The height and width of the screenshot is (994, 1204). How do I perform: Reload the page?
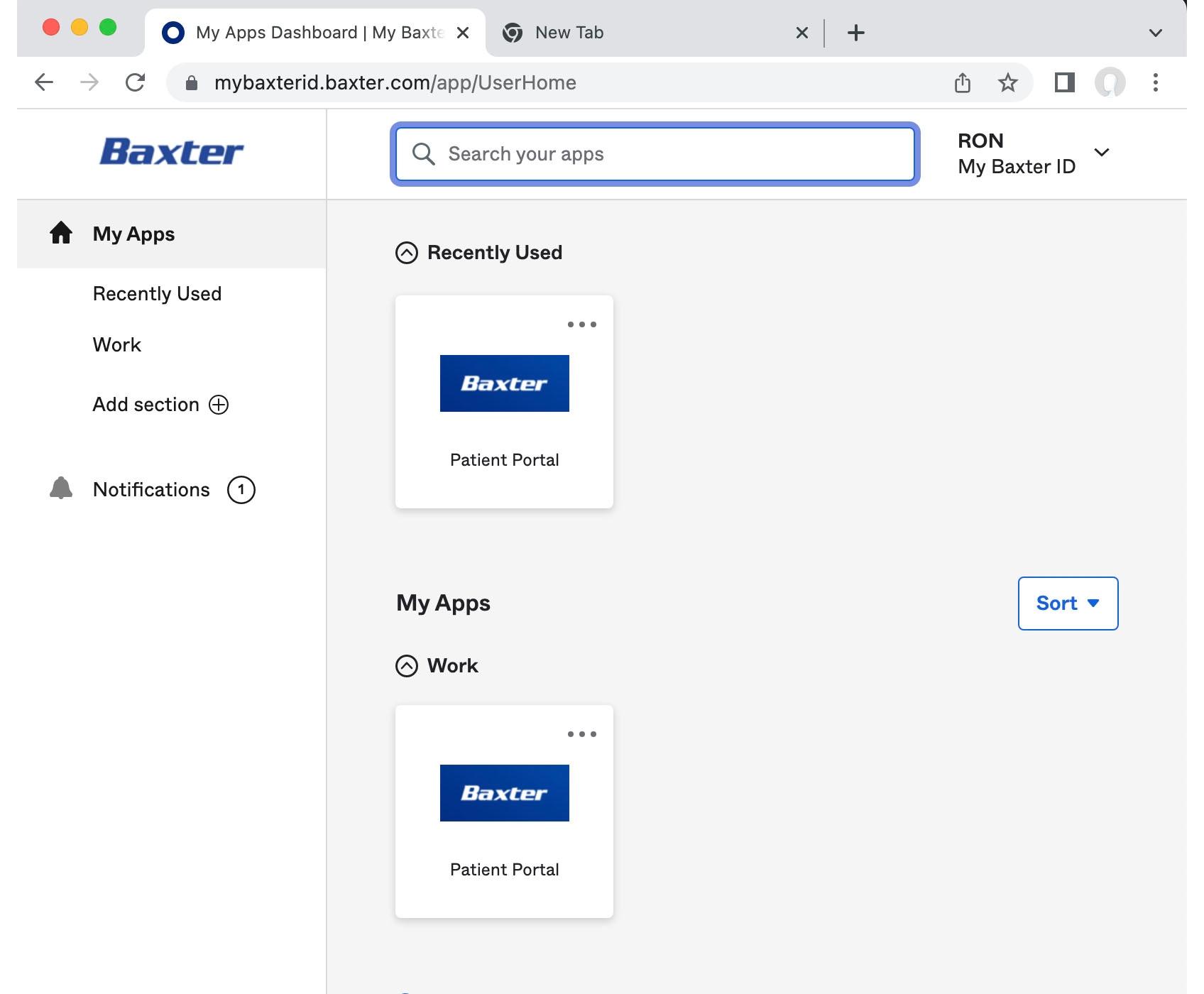pyautogui.click(x=135, y=83)
